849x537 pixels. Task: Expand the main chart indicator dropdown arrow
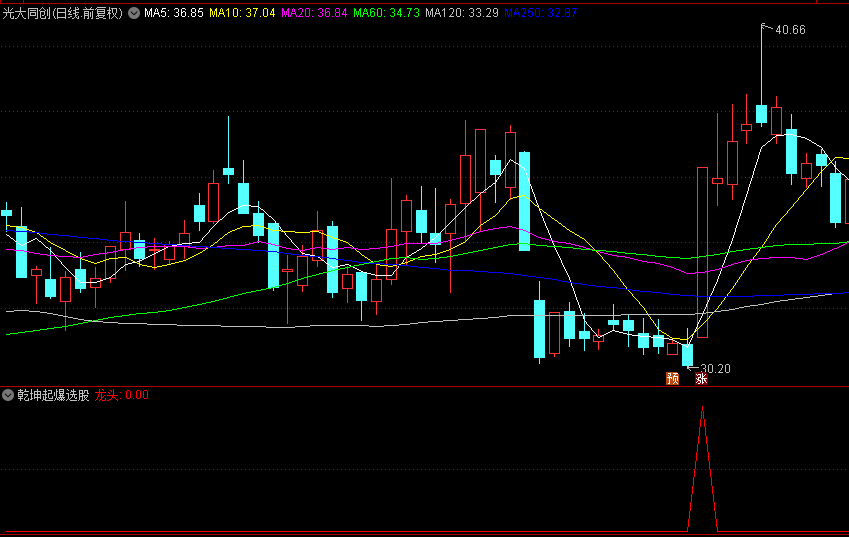click(134, 13)
